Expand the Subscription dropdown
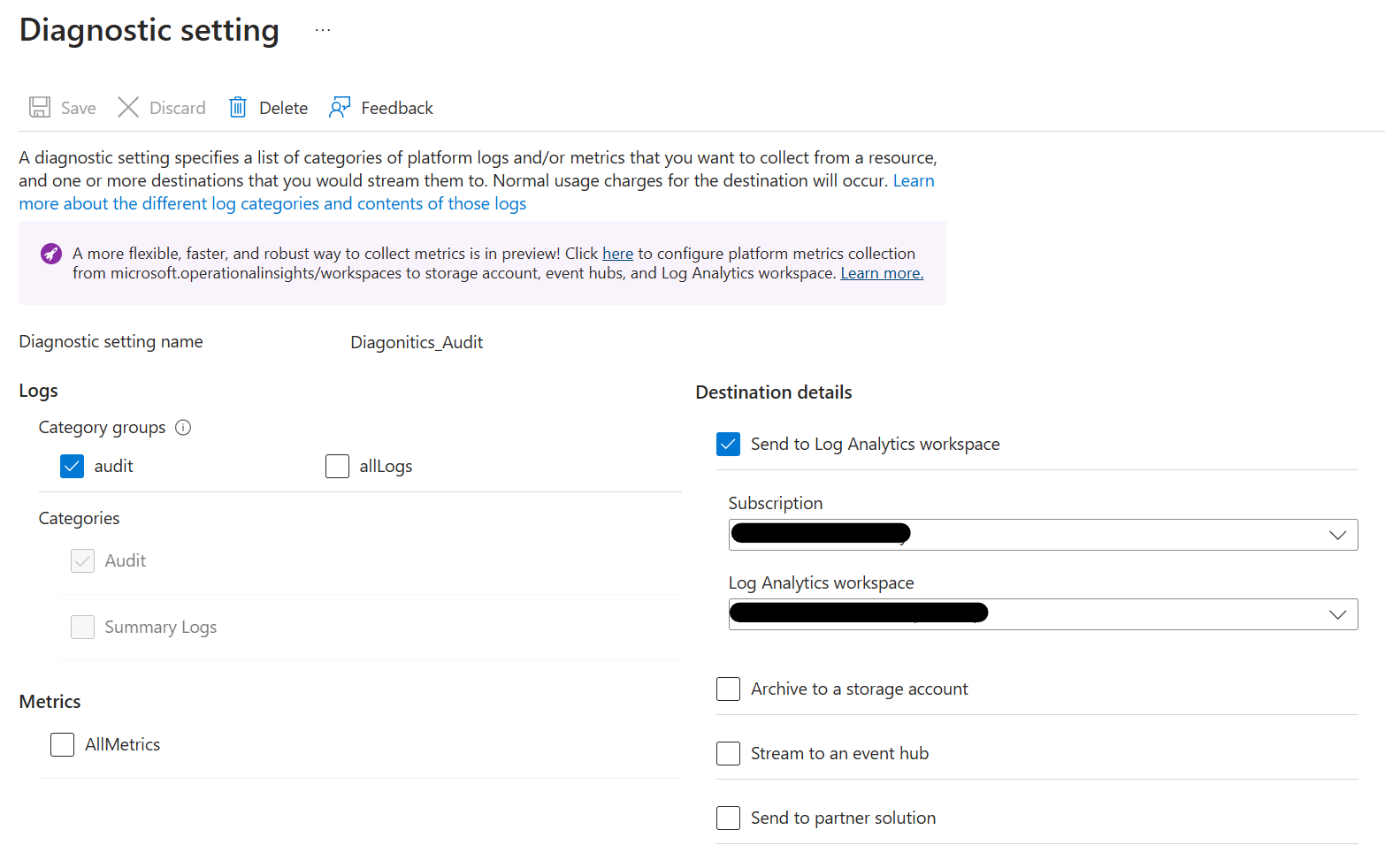Image resolution: width=1385 pixels, height=868 pixels. point(1337,535)
